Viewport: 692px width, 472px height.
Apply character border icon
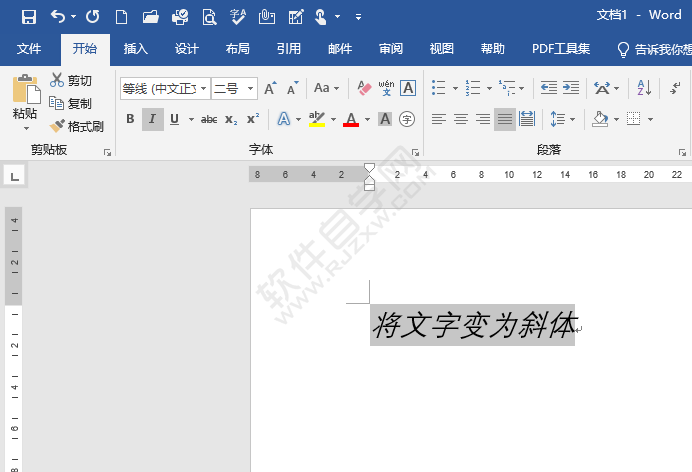[408, 88]
